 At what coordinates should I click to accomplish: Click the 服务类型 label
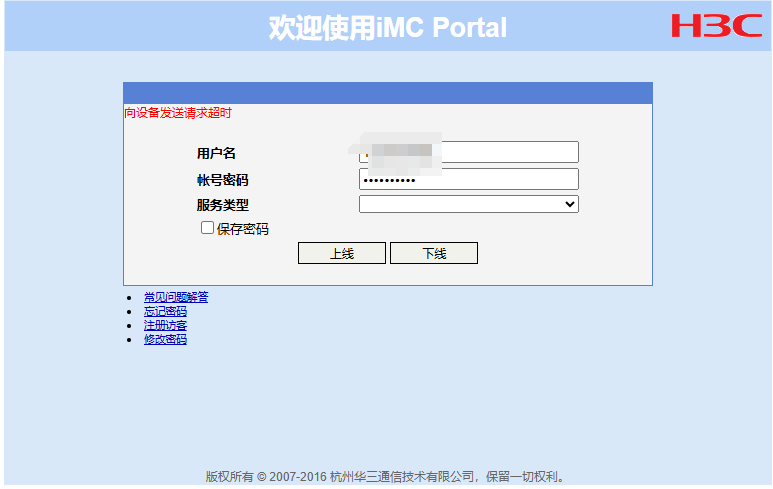point(223,205)
